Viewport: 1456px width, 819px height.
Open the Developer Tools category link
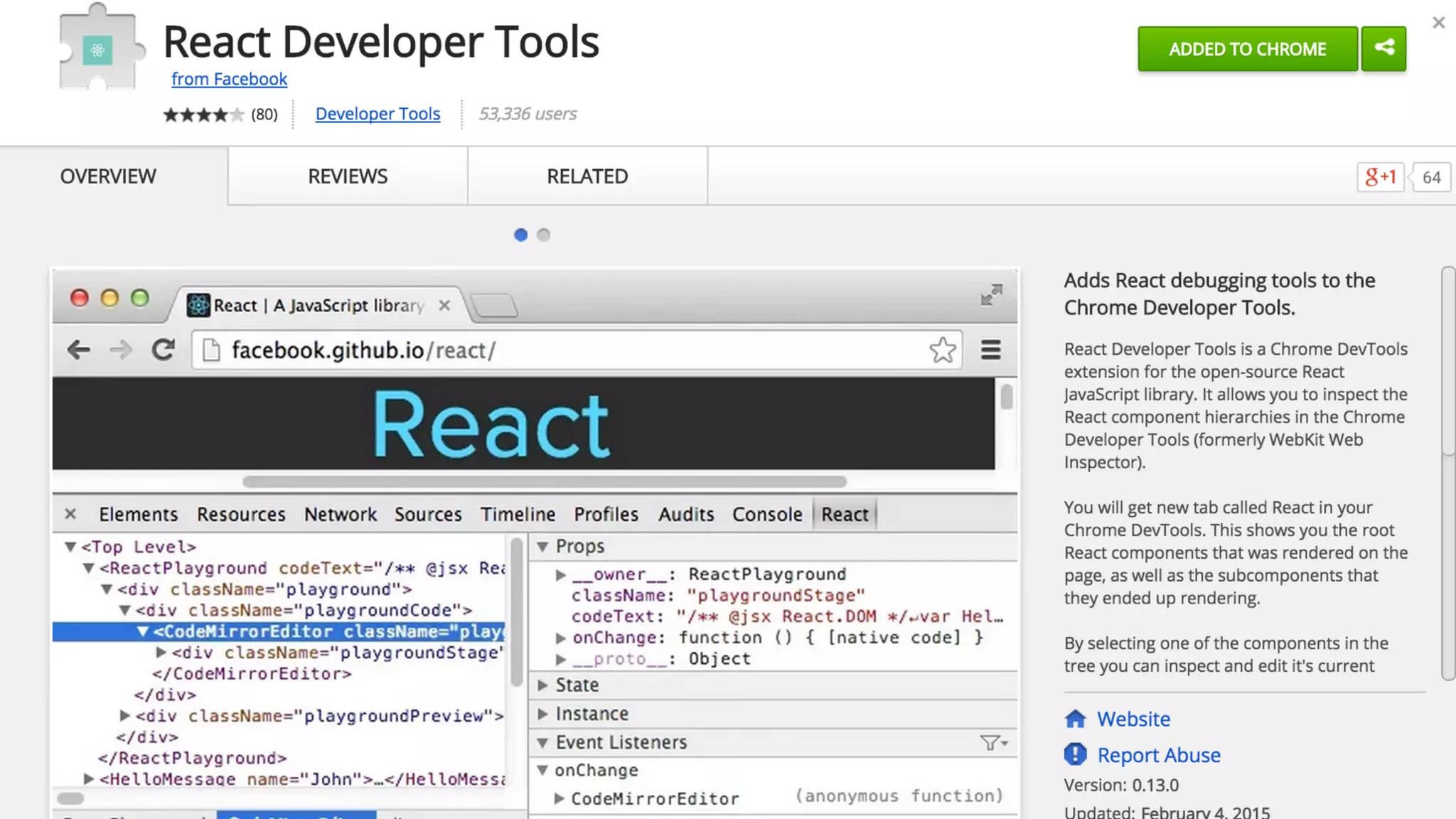pos(378,114)
